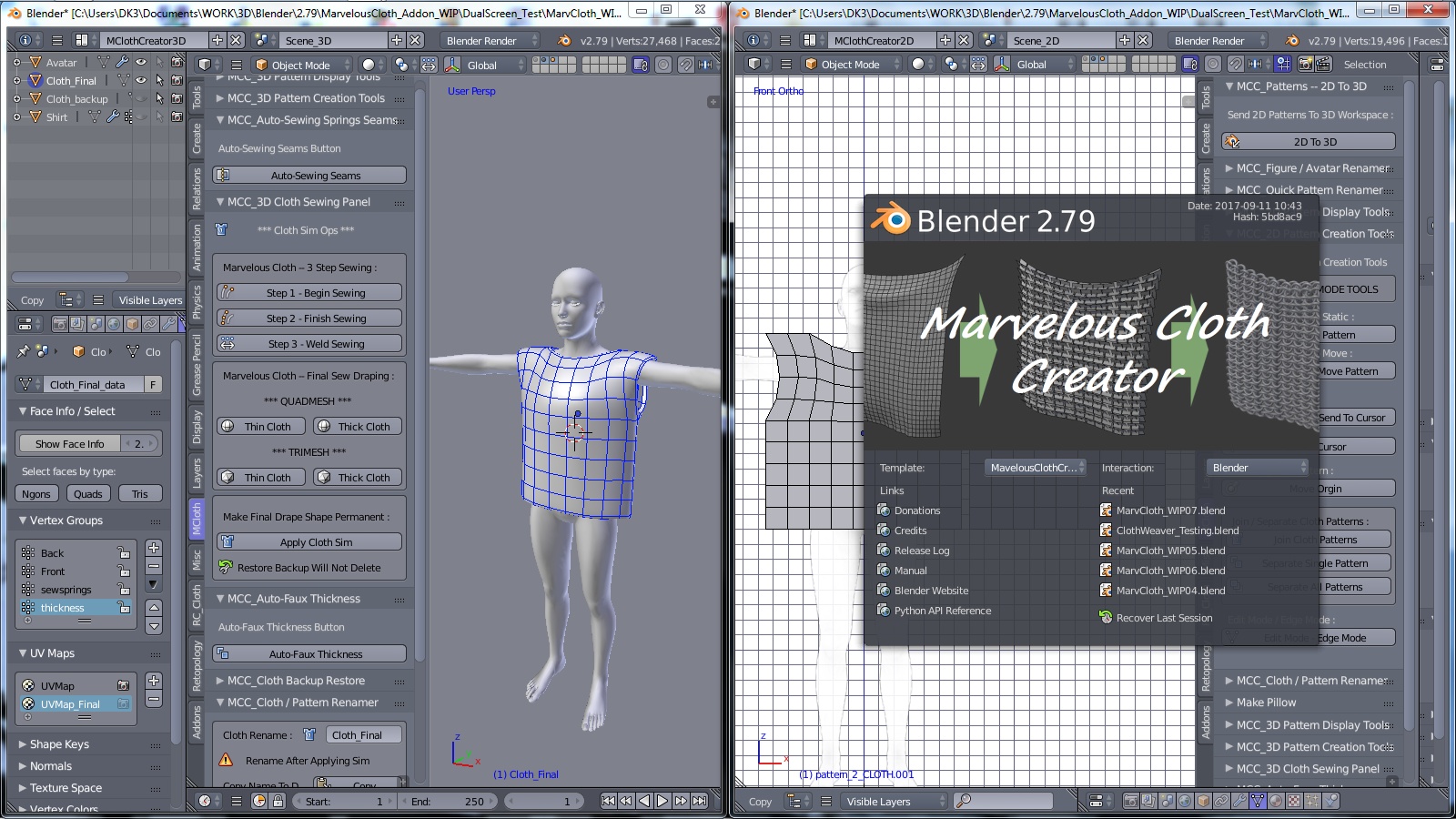Toggle selectability arrow for Cloth_Final
The height and width of the screenshot is (819, 1456).
[x=159, y=80]
